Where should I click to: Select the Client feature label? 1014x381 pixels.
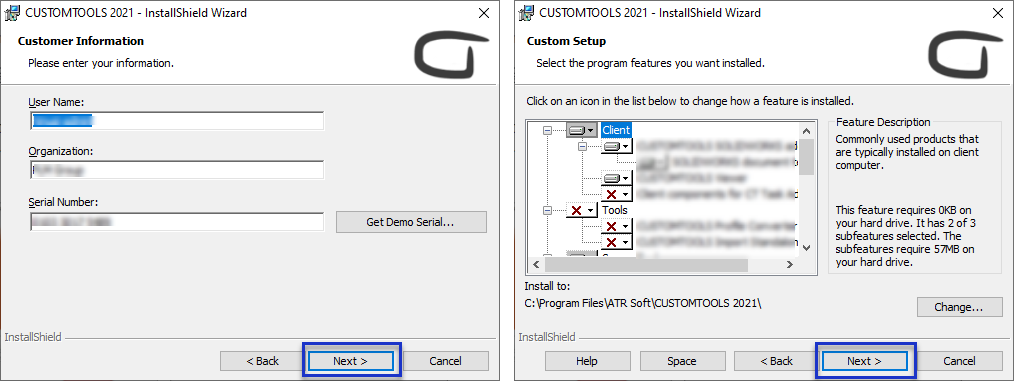(616, 130)
